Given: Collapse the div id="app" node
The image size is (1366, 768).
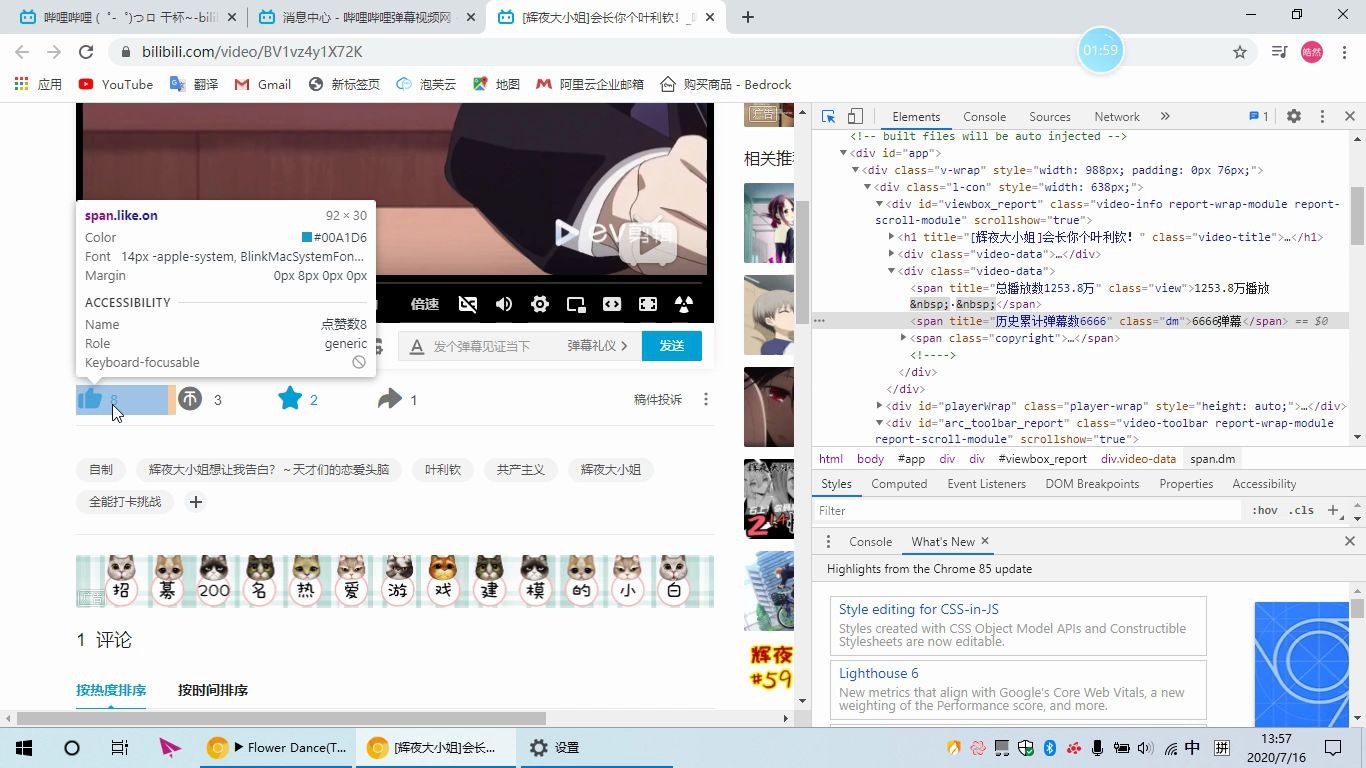Looking at the screenshot, I should coord(844,153).
